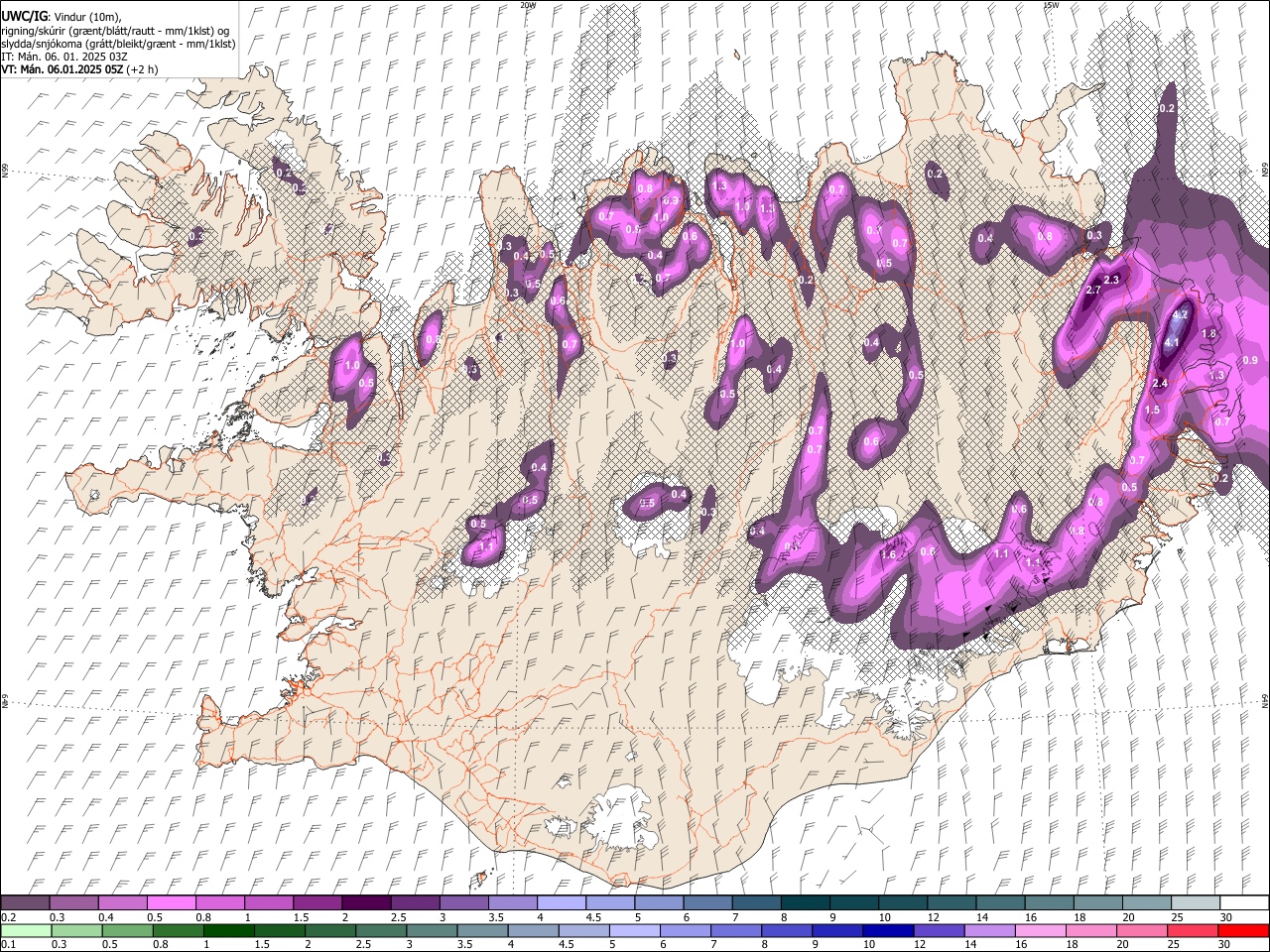1270x952 pixels.
Task: Click the '2.7' value on the map
Action: tap(1094, 291)
